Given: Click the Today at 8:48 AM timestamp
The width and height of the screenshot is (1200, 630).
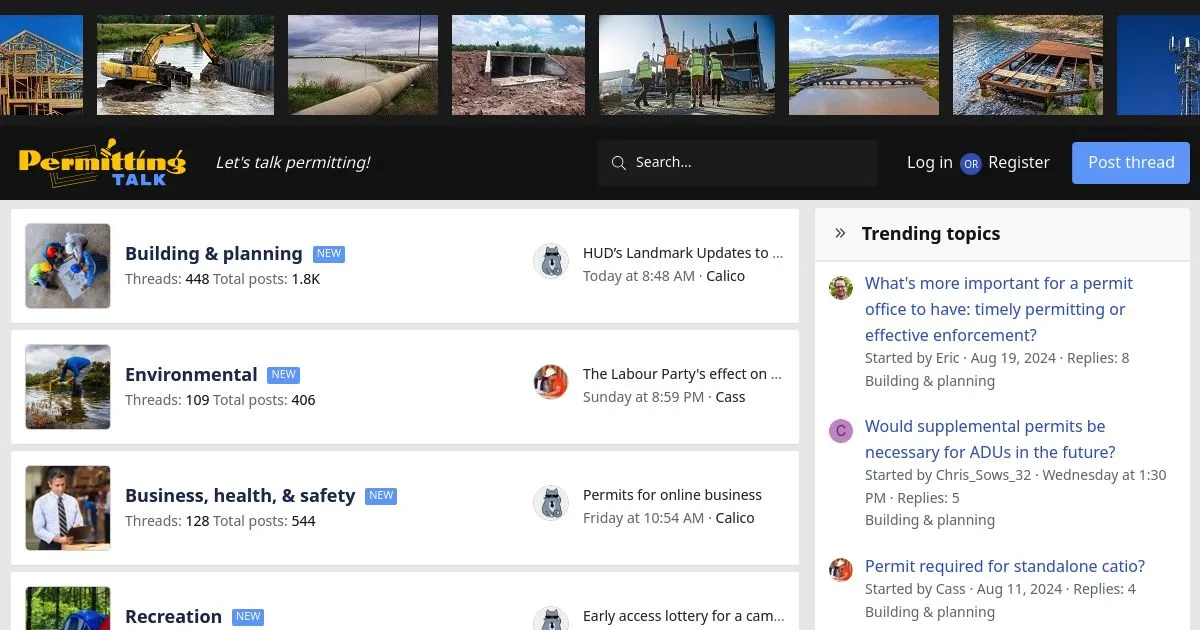Looking at the screenshot, I should (639, 276).
